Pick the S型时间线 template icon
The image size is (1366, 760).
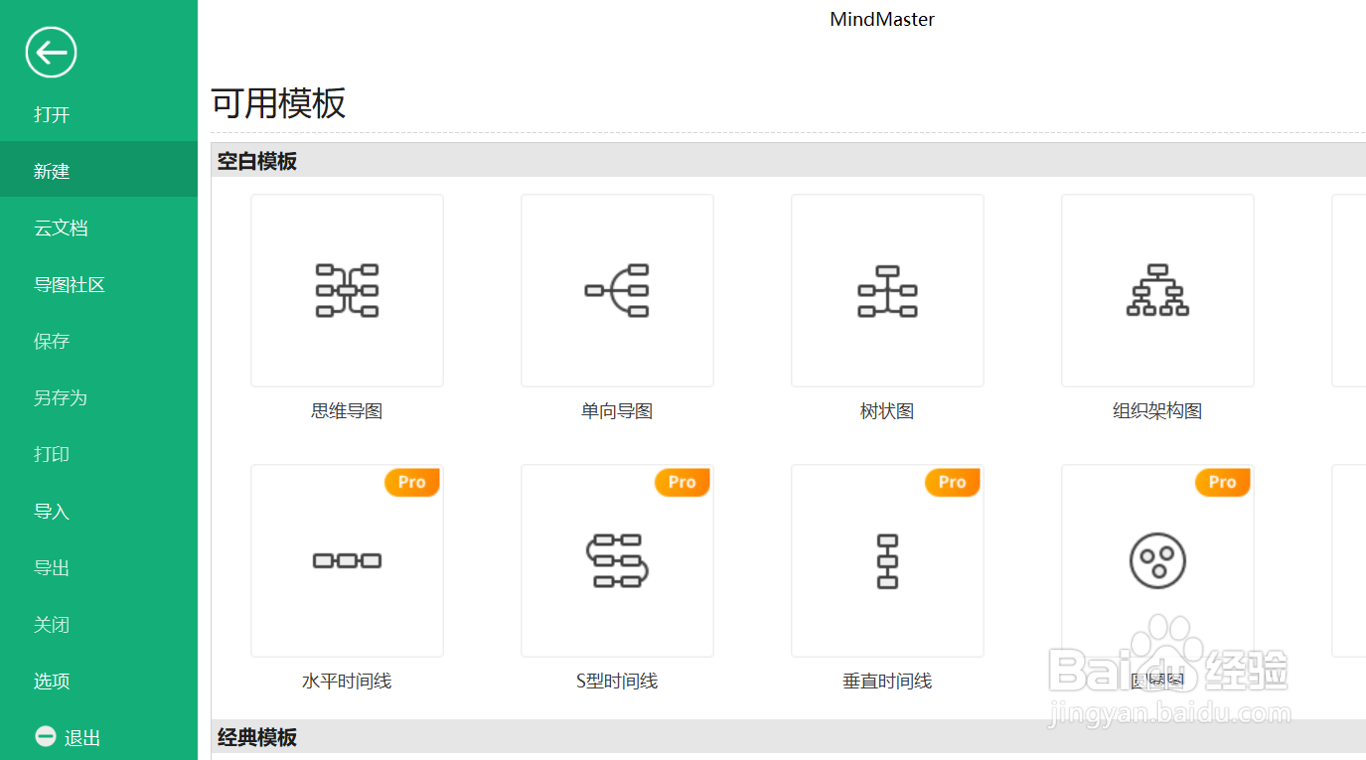coord(617,560)
